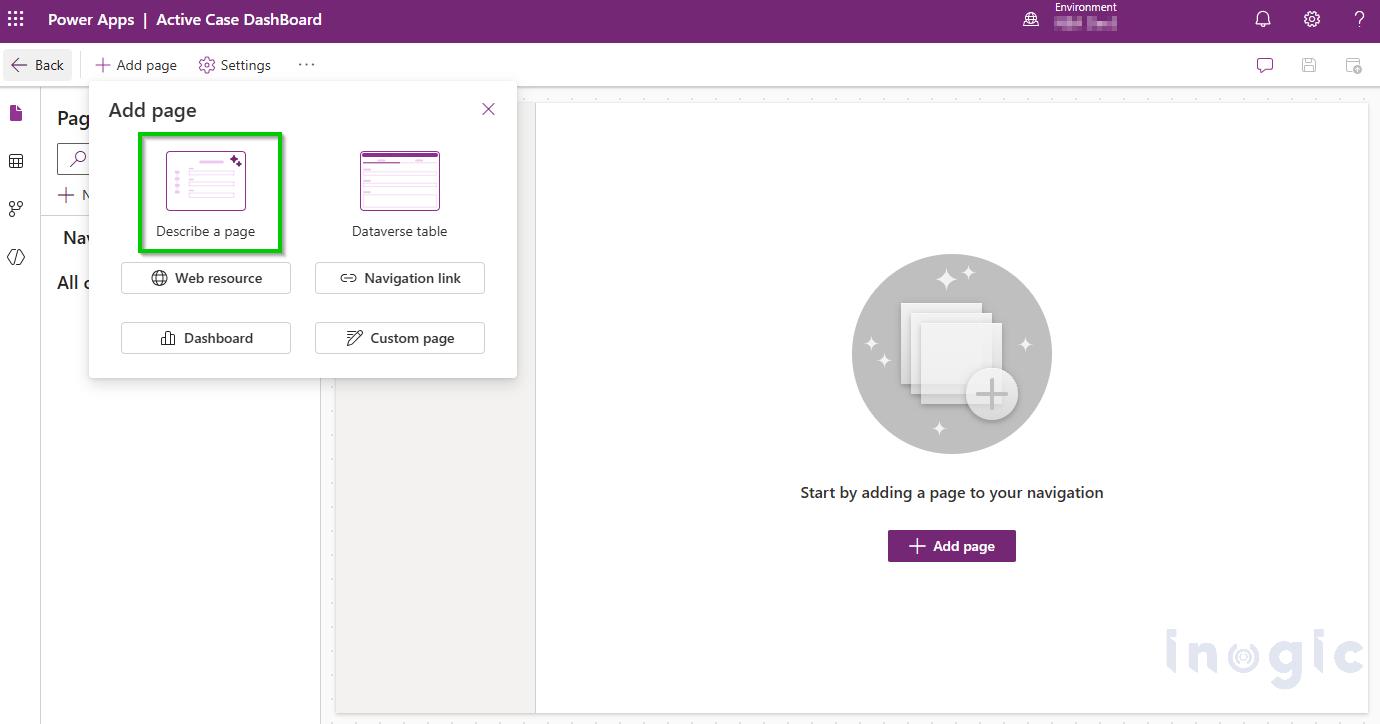Open the Data table icon in sidebar
The height and width of the screenshot is (724, 1380).
click(x=16, y=161)
